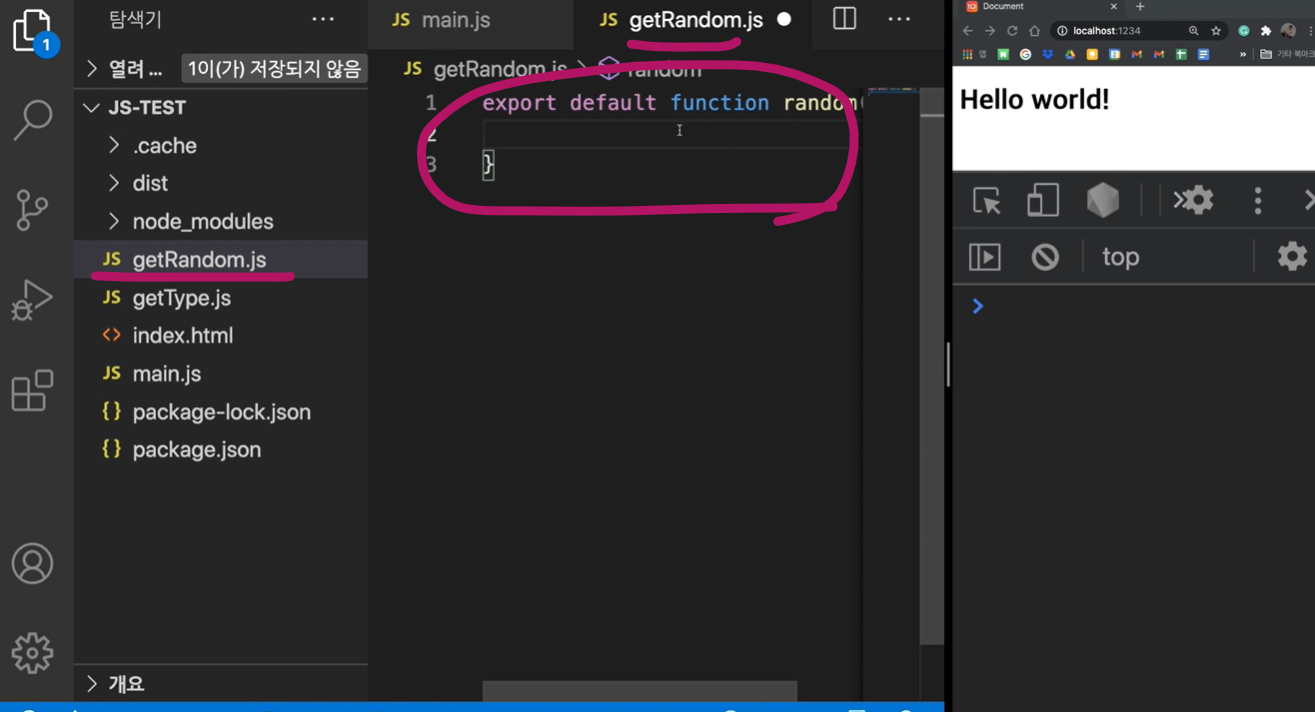Screen dimensions: 1315x712
Task: Open the editor more actions menu
Action: tap(899, 19)
